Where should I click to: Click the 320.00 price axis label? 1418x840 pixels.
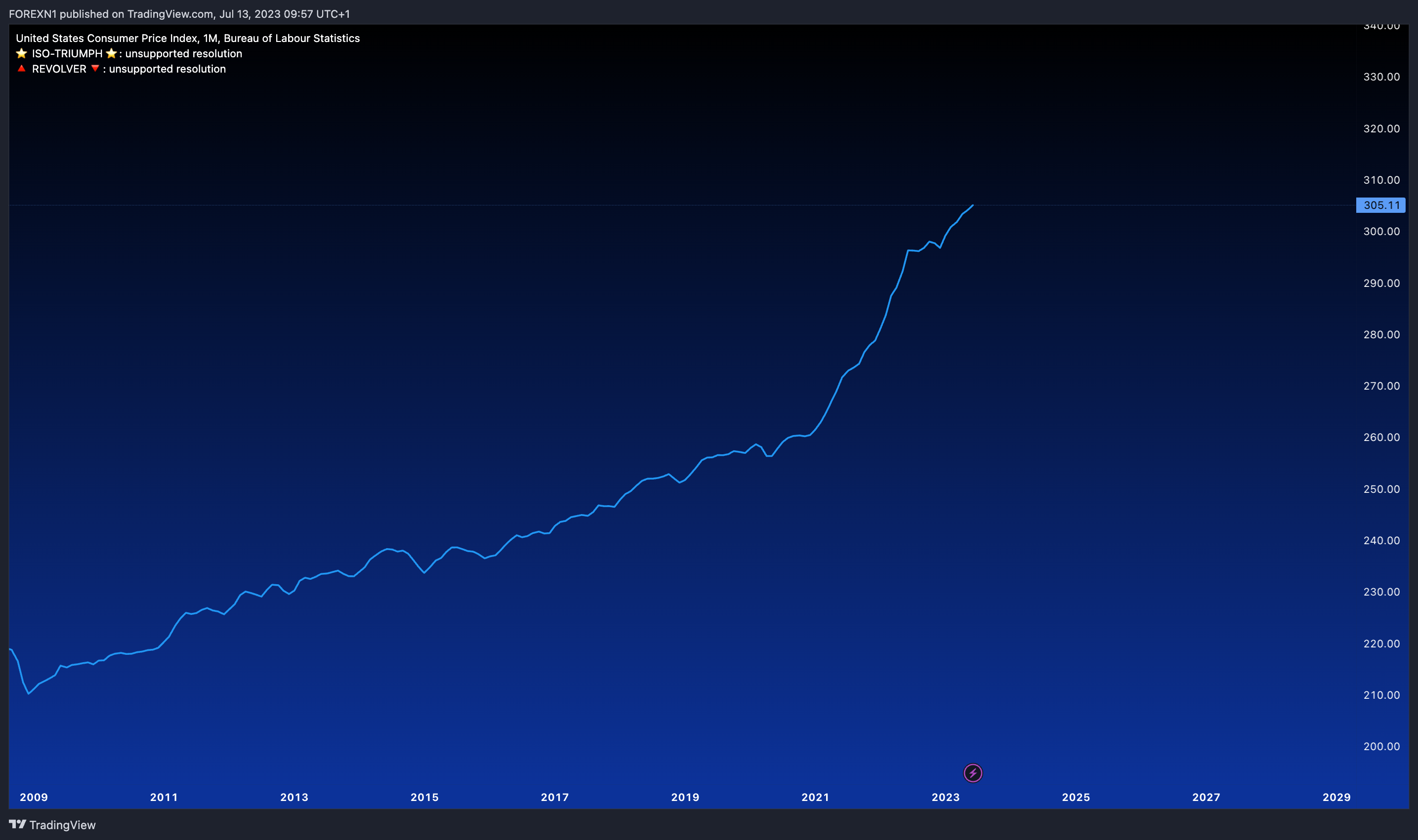coord(1381,128)
